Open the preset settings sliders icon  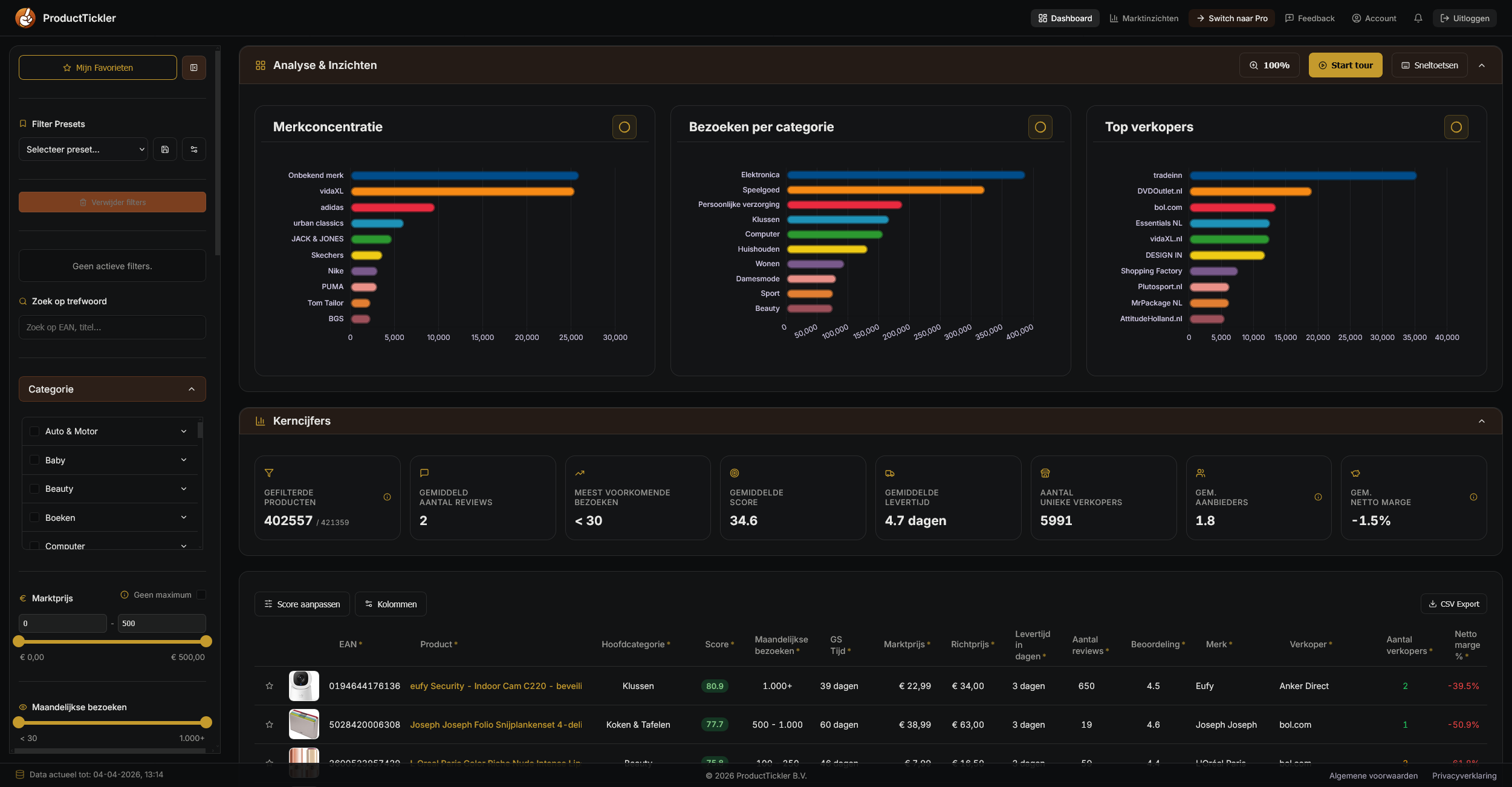point(194,149)
